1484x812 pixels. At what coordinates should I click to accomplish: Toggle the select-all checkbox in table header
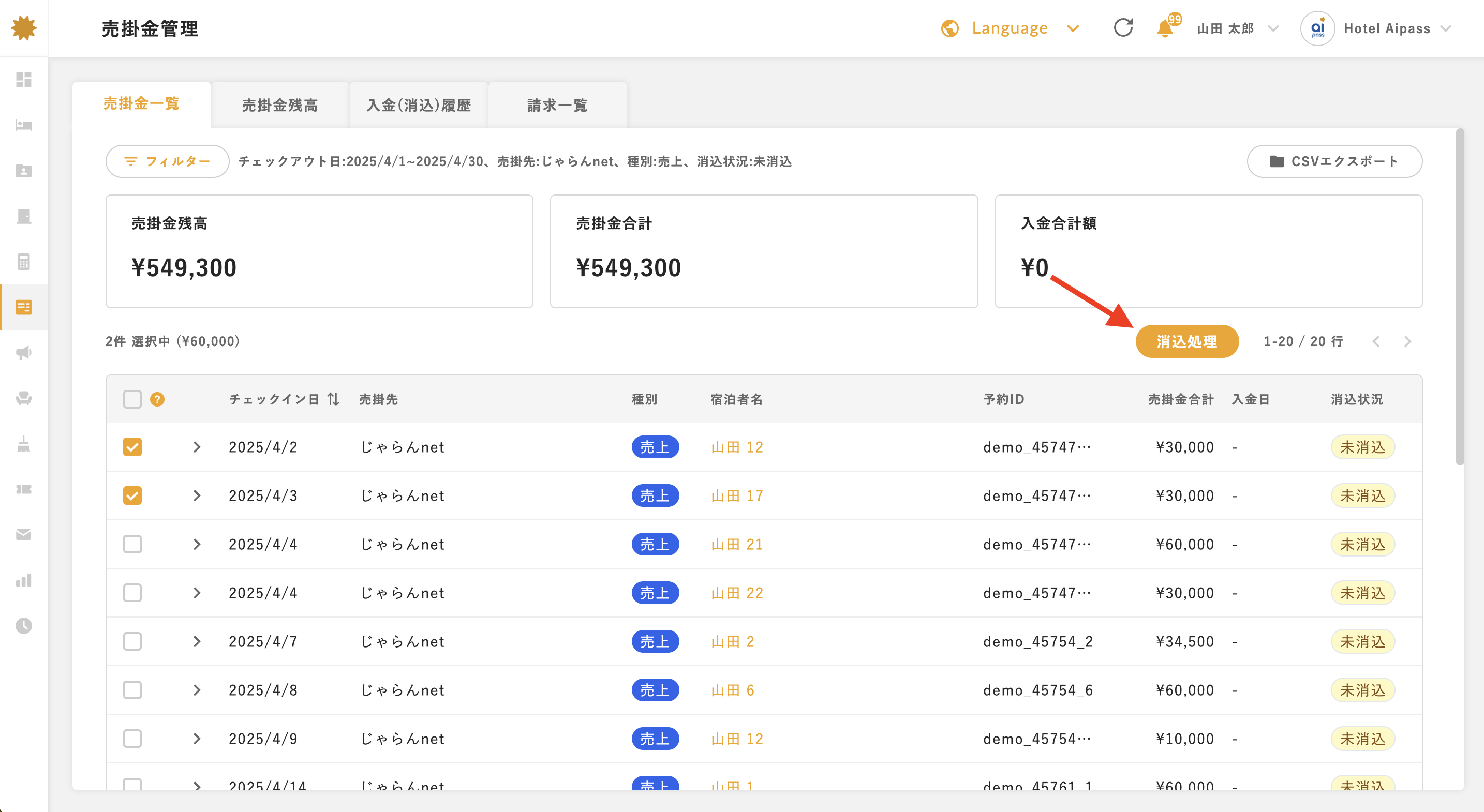(x=132, y=399)
